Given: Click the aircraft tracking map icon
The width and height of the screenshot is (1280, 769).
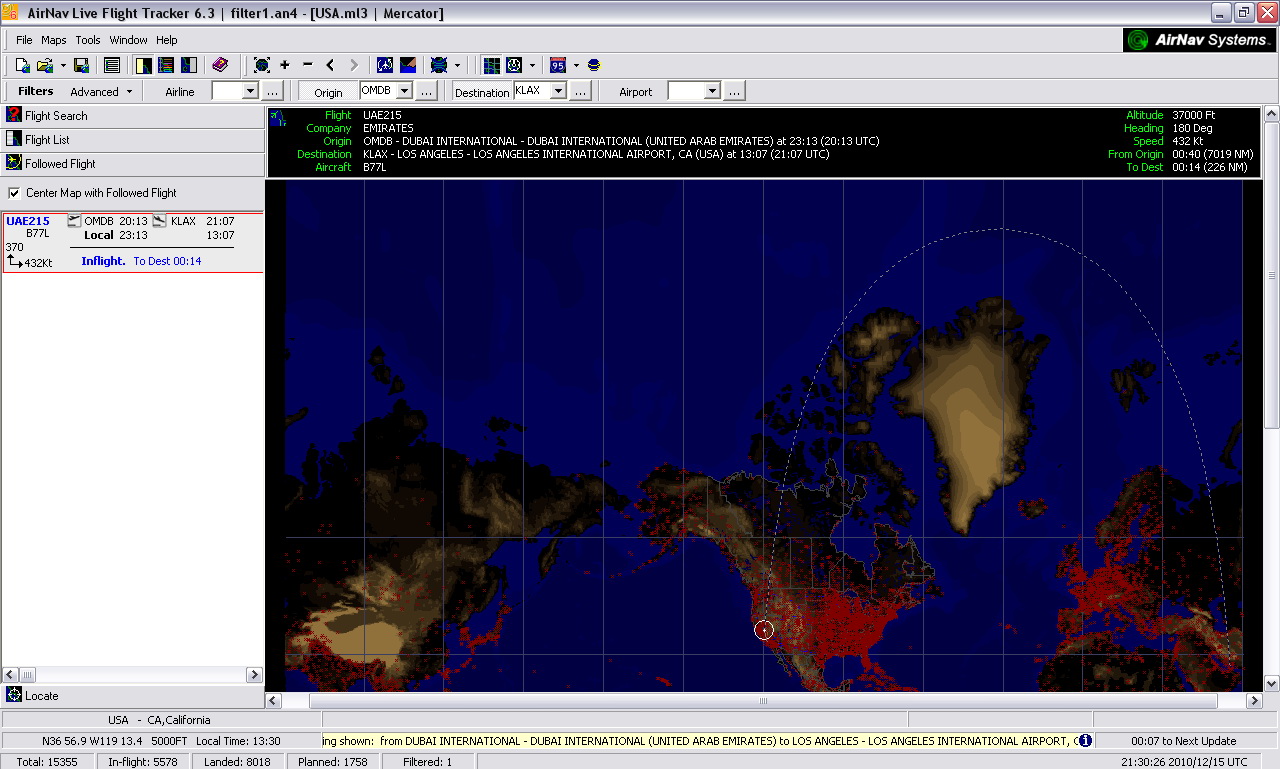Looking at the screenshot, I should pyautogui.click(x=385, y=65).
